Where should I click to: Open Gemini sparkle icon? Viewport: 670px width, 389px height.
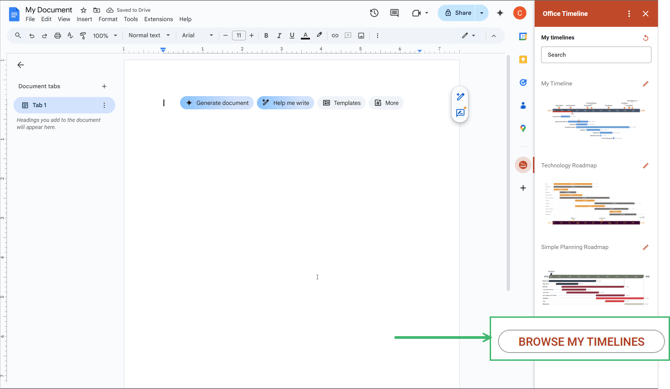pos(500,13)
